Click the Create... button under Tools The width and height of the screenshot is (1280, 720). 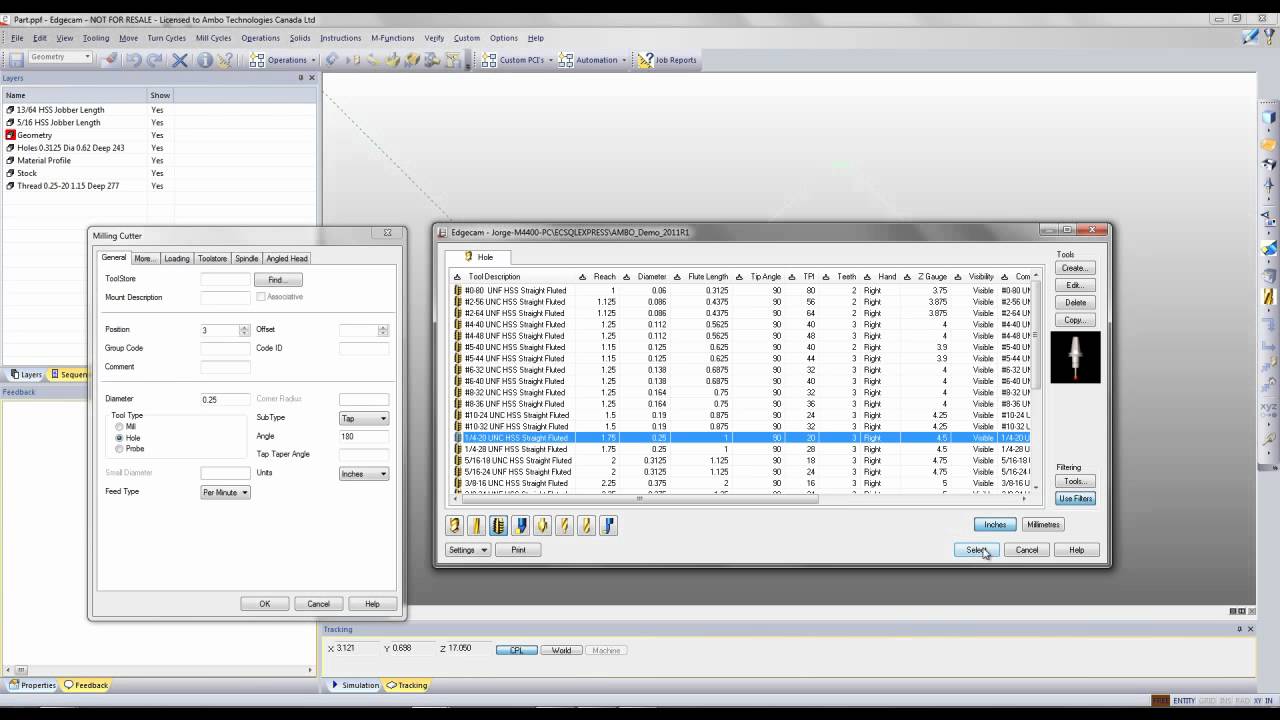click(1075, 268)
